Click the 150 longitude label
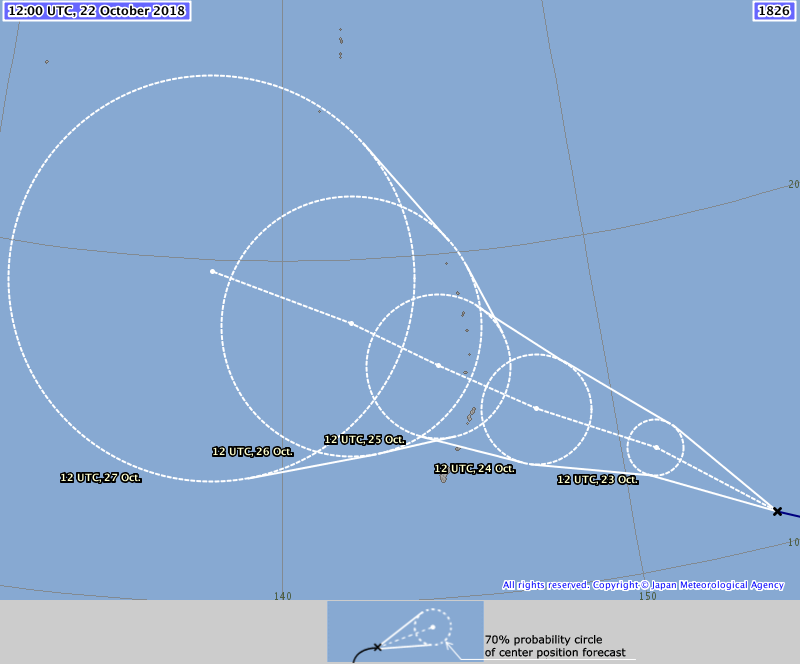800x664 pixels. point(647,596)
